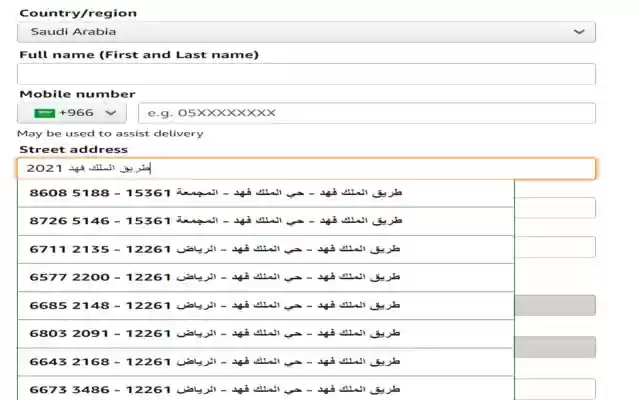Click the hidden field beside the 8608 5188 suggestion
The height and width of the screenshot is (400, 640).
(x=555, y=208)
